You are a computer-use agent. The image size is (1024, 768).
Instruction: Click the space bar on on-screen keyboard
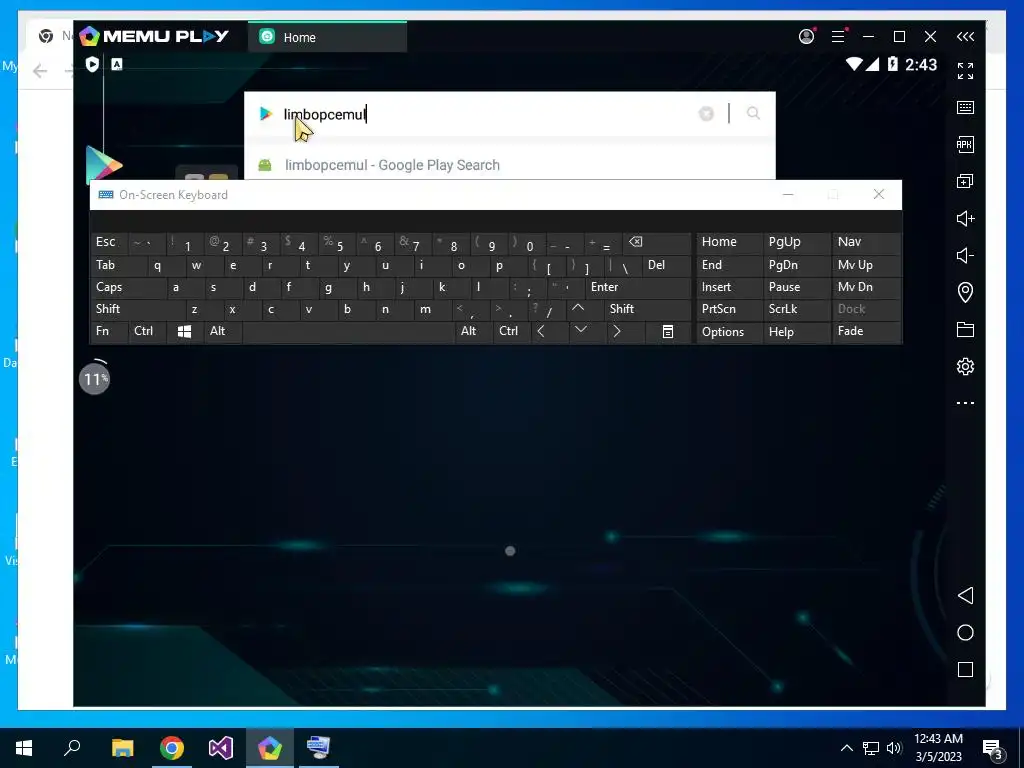click(x=349, y=332)
